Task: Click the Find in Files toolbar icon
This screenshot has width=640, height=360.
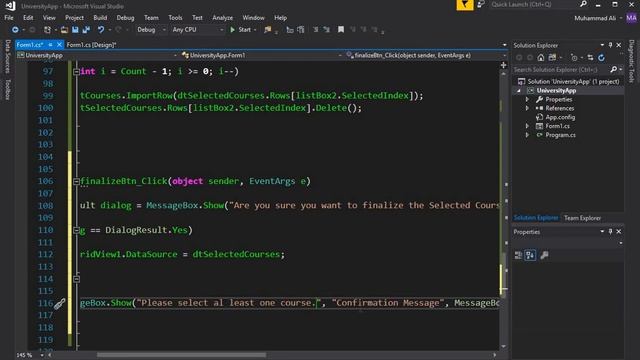Action: tap(268, 30)
